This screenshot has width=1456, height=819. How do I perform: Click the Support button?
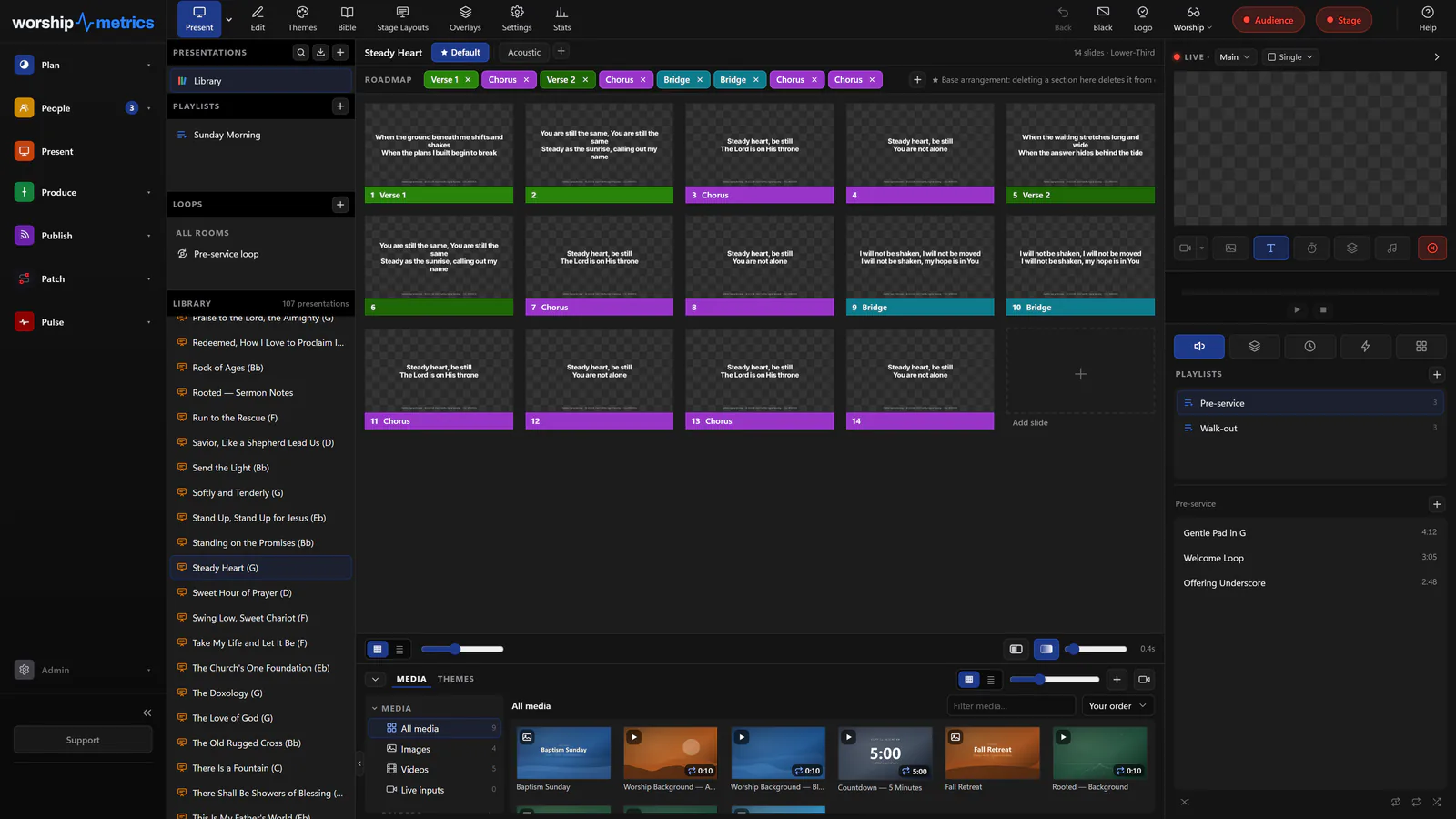click(83, 740)
